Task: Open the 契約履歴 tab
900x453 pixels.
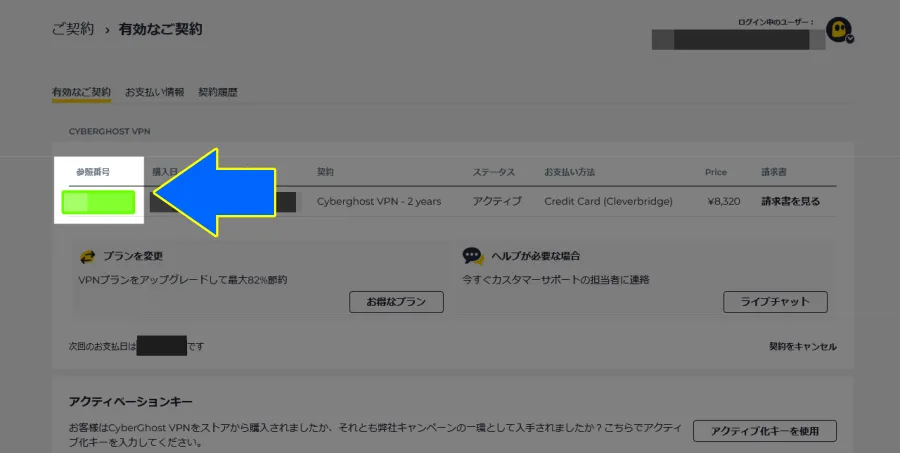Action: tap(218, 92)
